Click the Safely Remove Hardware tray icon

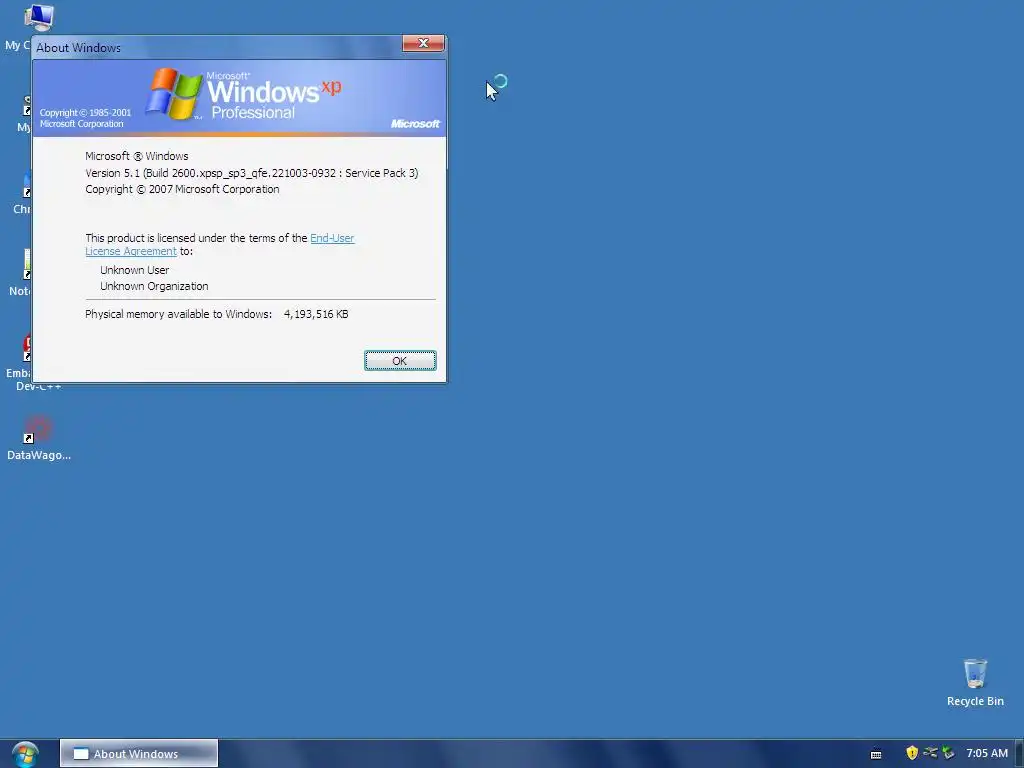pyautogui.click(x=948, y=753)
